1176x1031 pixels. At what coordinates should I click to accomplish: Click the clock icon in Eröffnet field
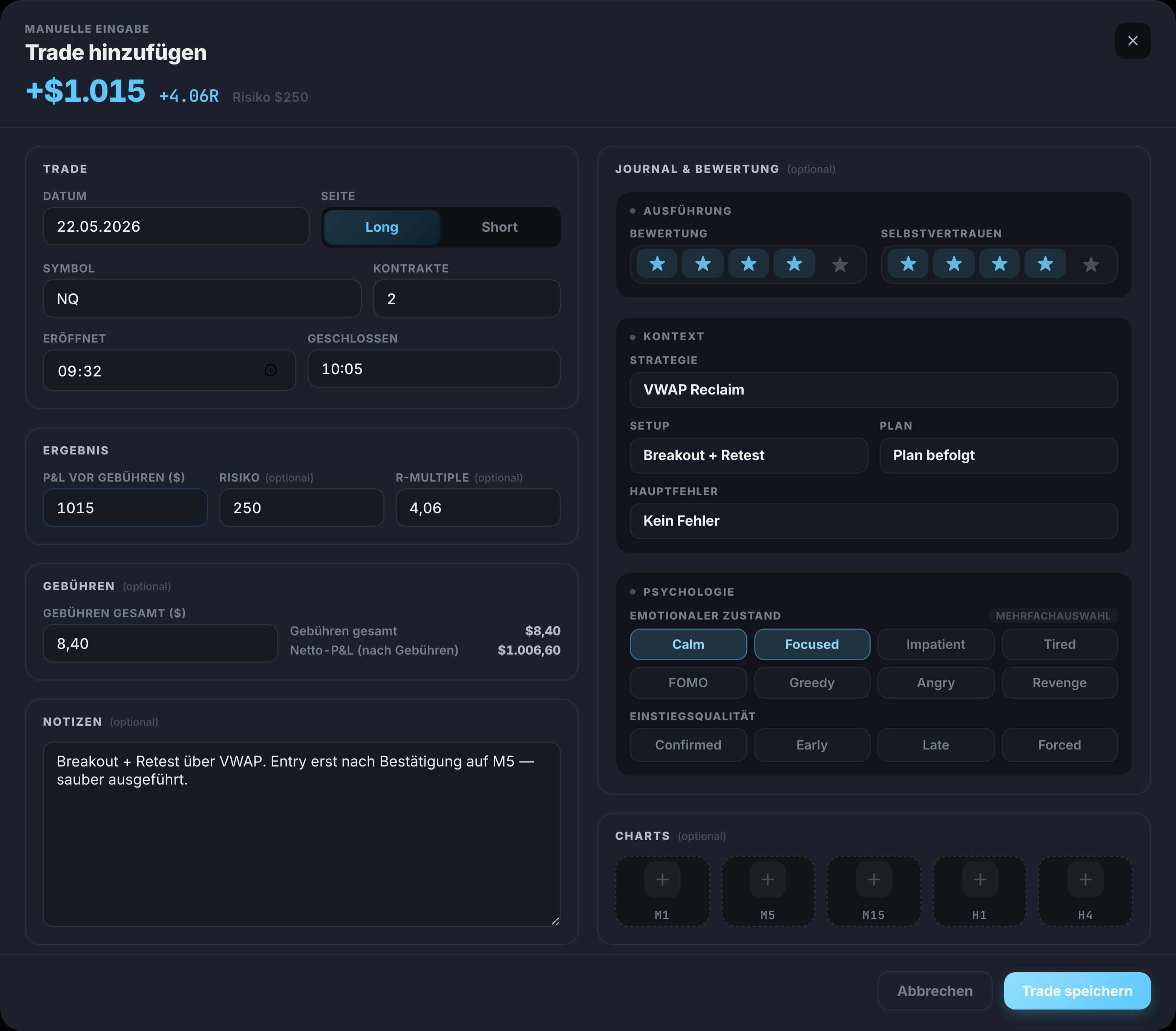point(270,370)
